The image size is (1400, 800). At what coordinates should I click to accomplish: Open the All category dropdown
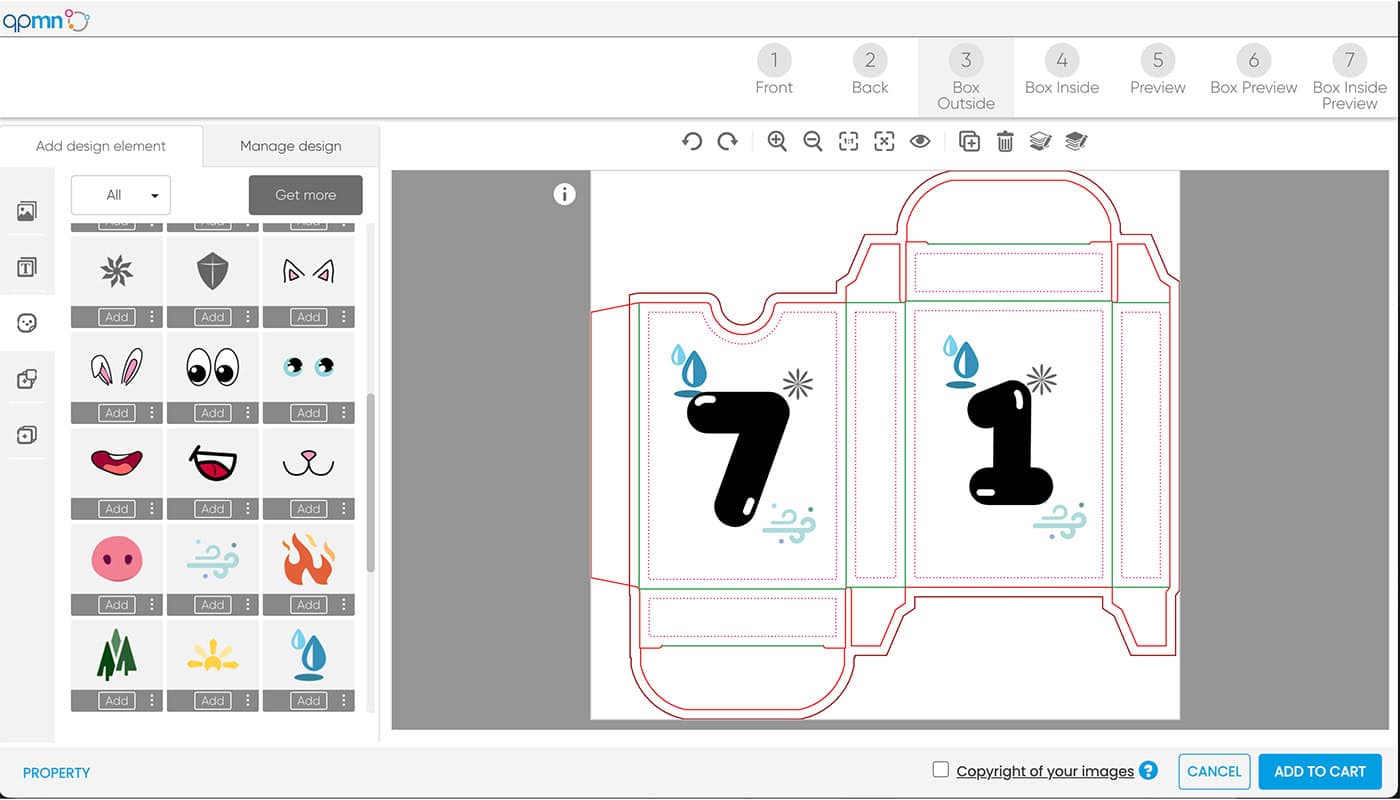coord(121,195)
